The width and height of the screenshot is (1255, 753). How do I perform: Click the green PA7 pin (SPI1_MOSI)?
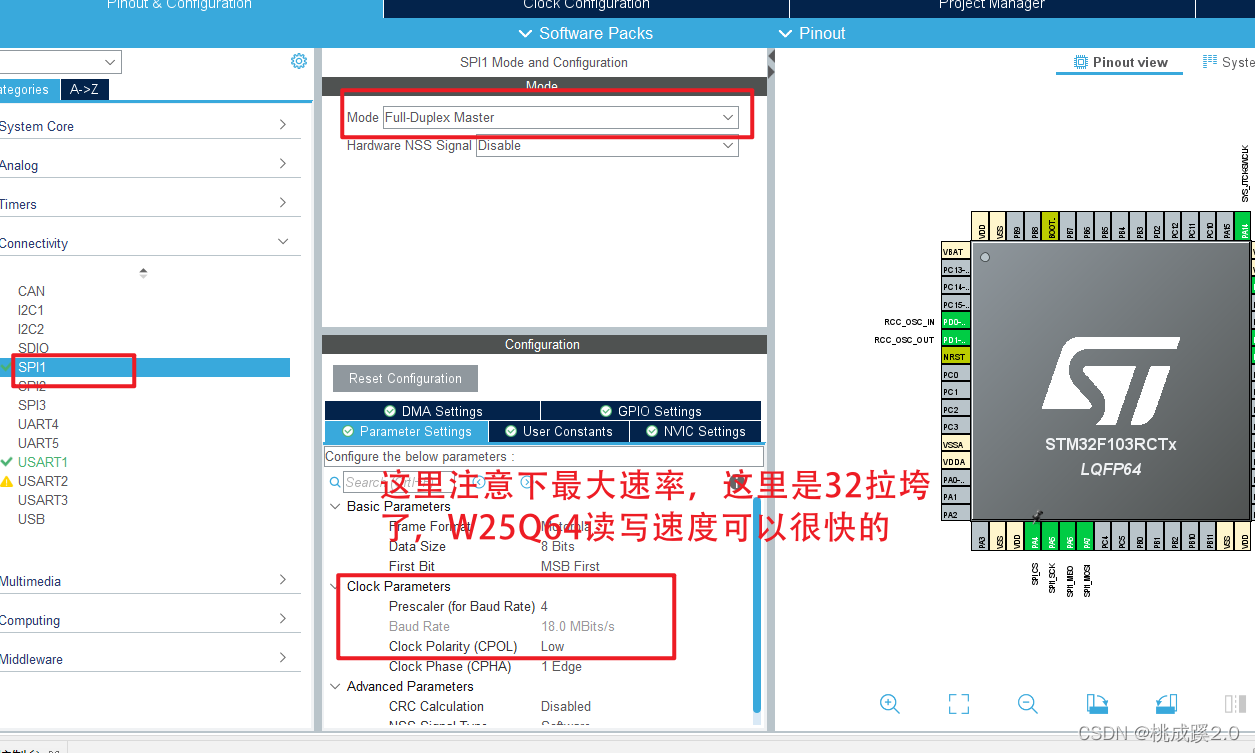(1087, 536)
